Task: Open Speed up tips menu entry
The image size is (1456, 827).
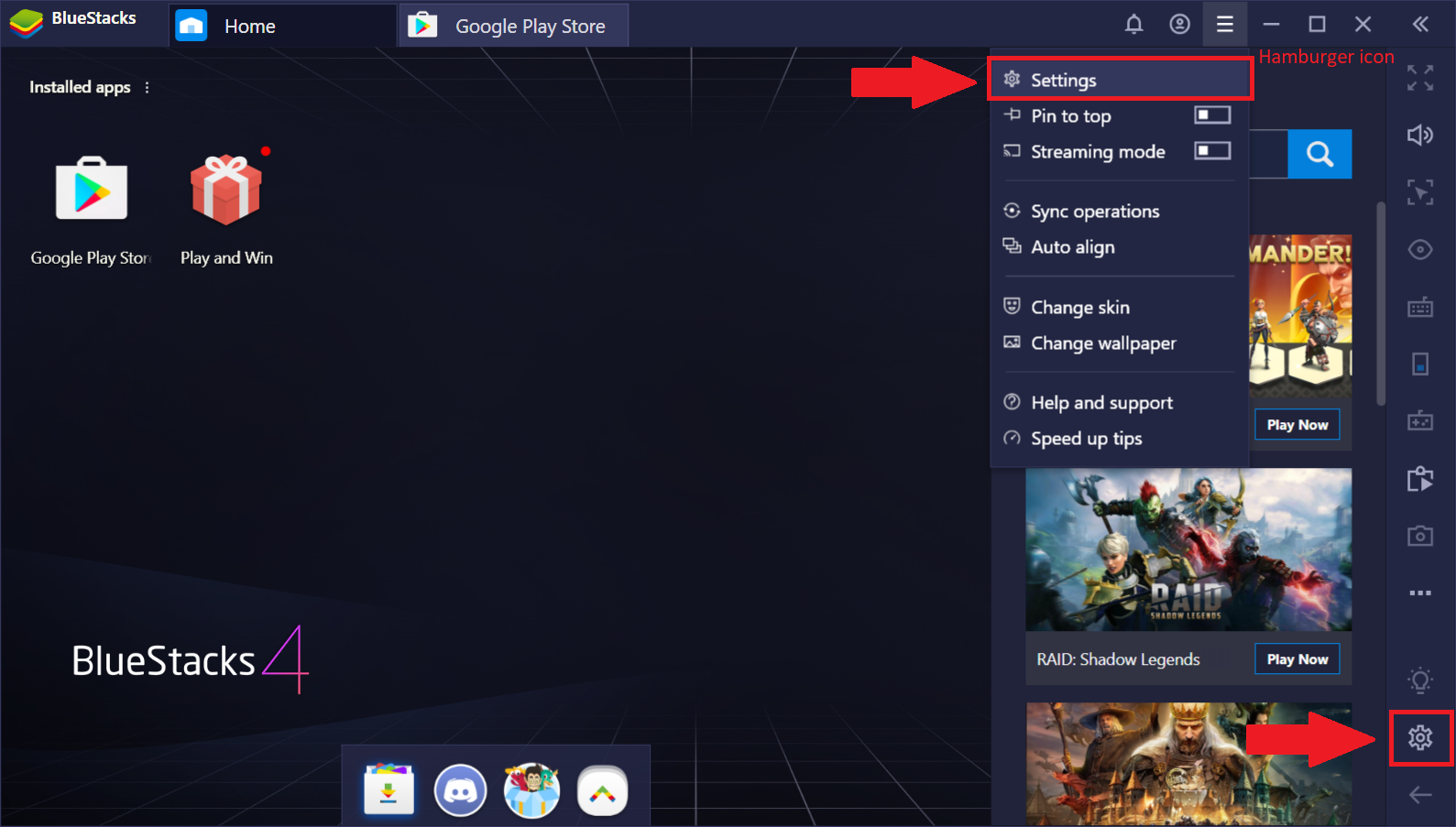Action: click(1120, 439)
